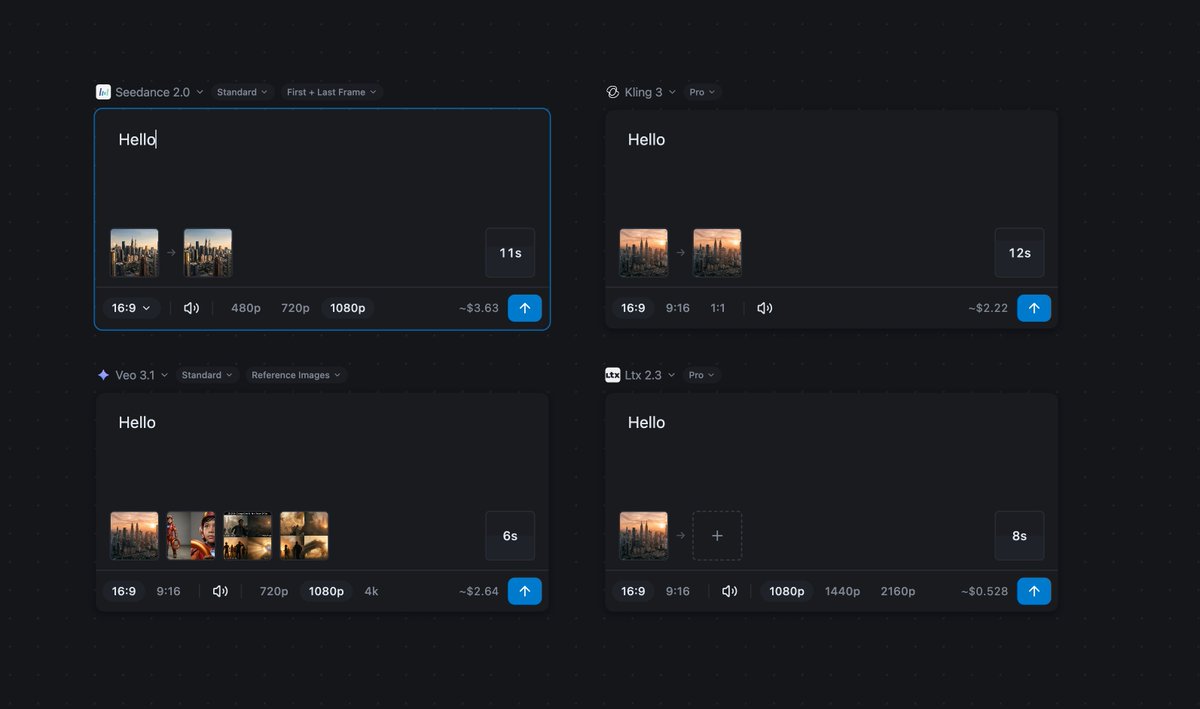Screen dimensions: 1200x709
Task: Click the Kling last frame thumbnail
Action: [717, 253]
